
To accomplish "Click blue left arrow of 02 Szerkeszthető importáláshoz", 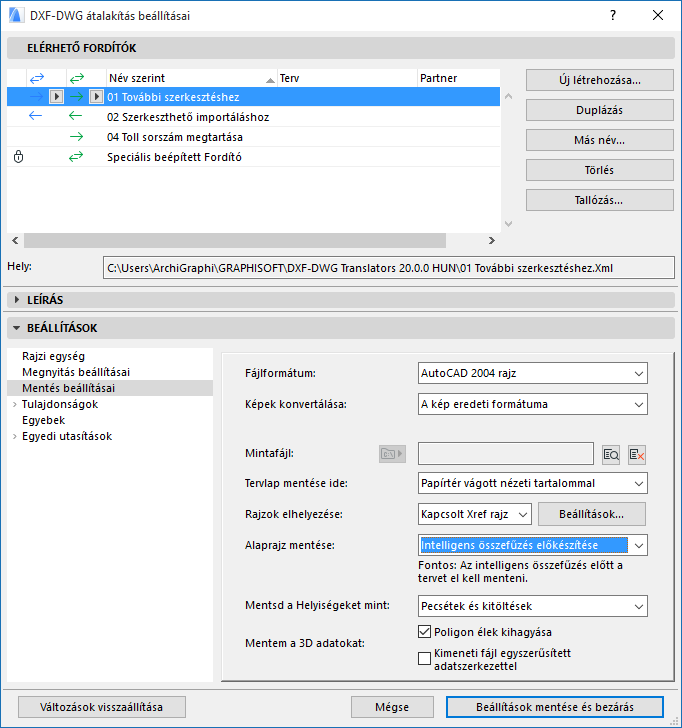I will click(x=35, y=116).
